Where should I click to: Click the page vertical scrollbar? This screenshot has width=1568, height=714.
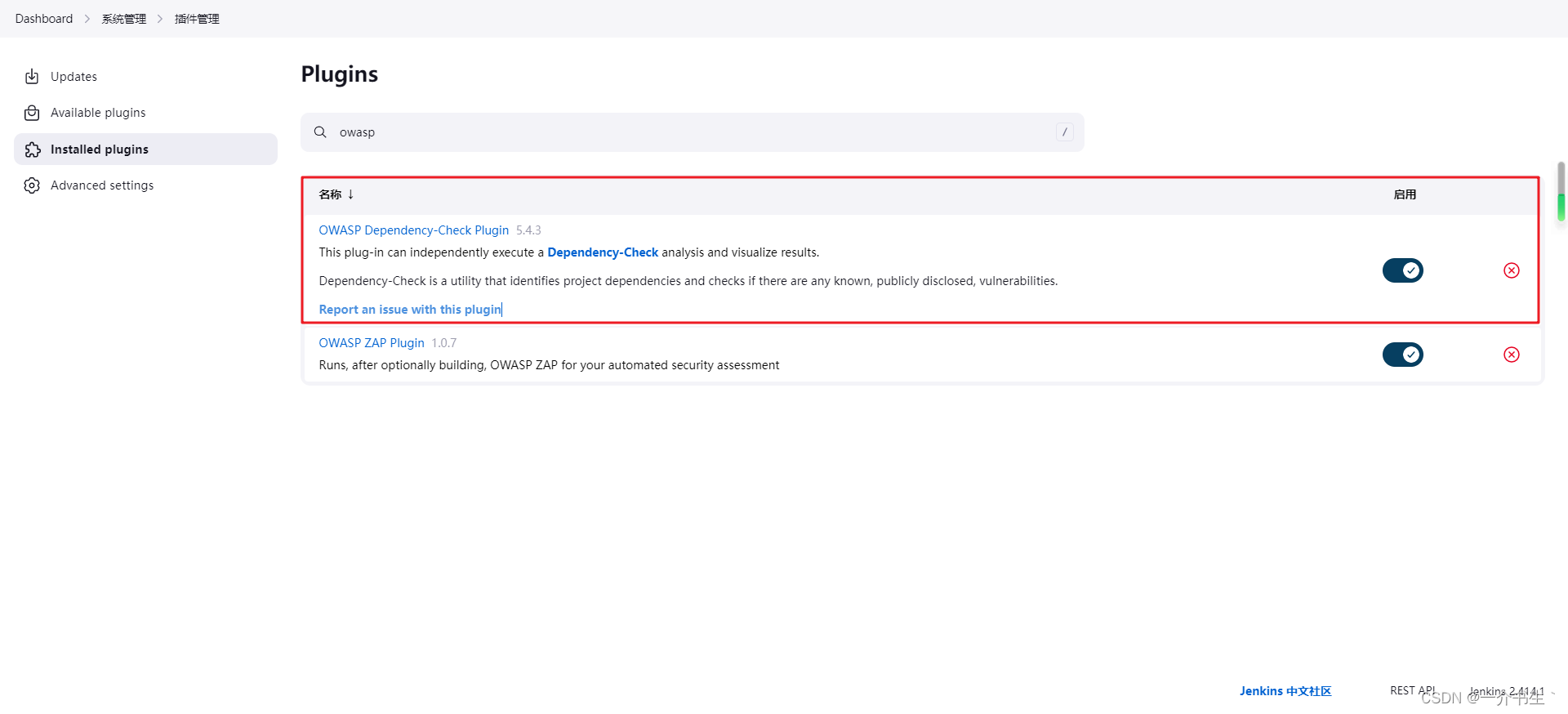(x=1561, y=191)
